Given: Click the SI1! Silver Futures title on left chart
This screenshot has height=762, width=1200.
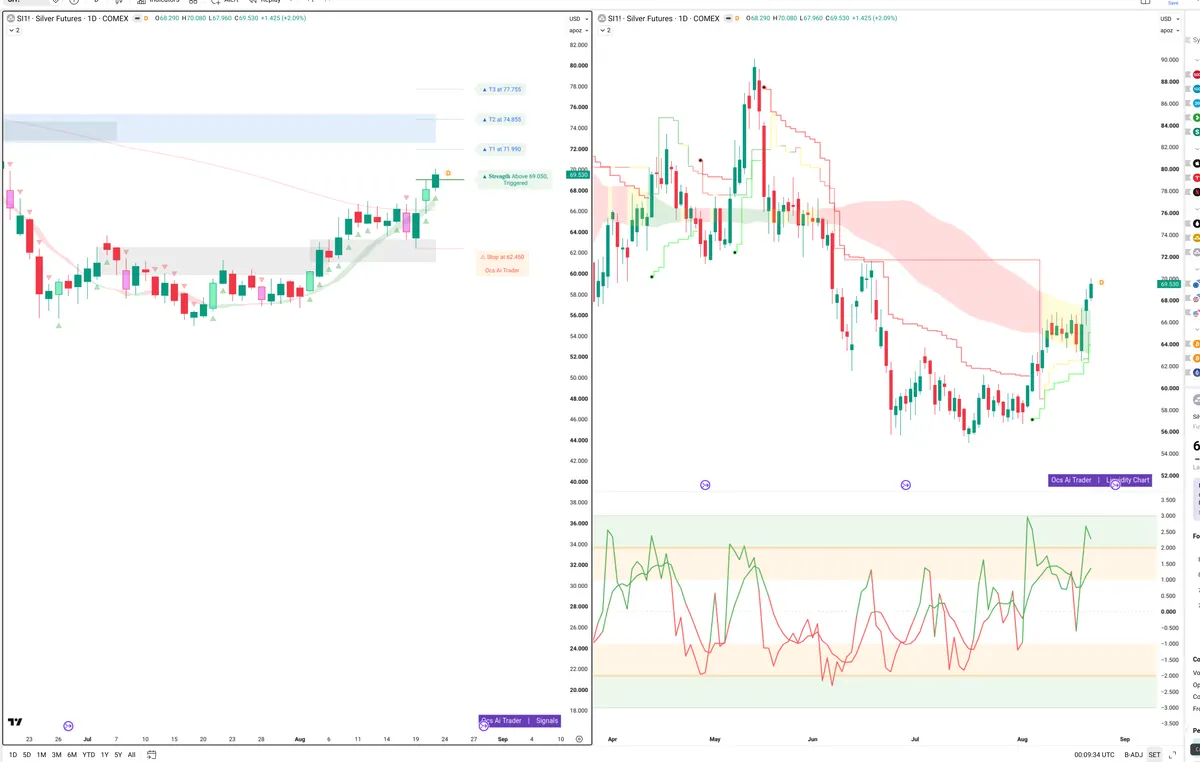Looking at the screenshot, I should [x=72, y=19].
